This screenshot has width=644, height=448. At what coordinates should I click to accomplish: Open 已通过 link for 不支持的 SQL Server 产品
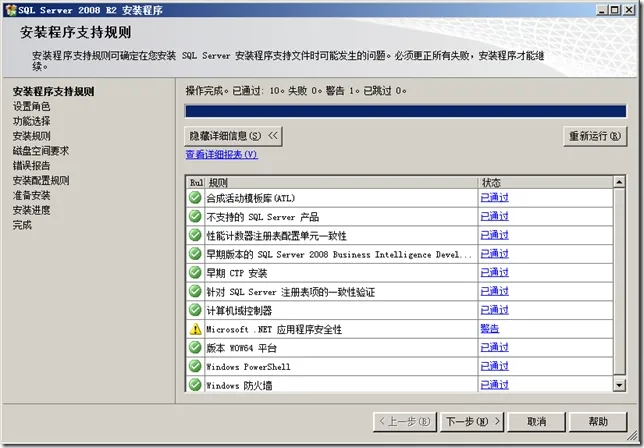coord(494,216)
